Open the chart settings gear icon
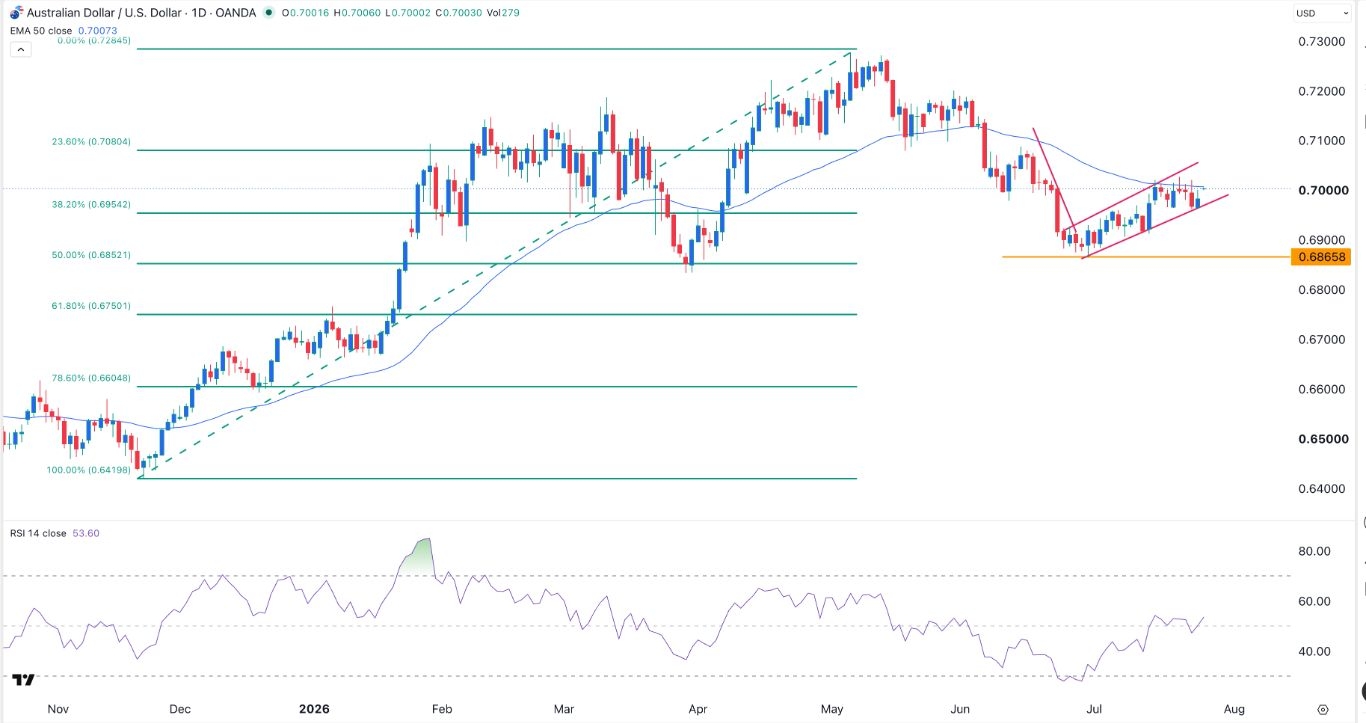This screenshot has width=1366, height=723. point(1323,709)
